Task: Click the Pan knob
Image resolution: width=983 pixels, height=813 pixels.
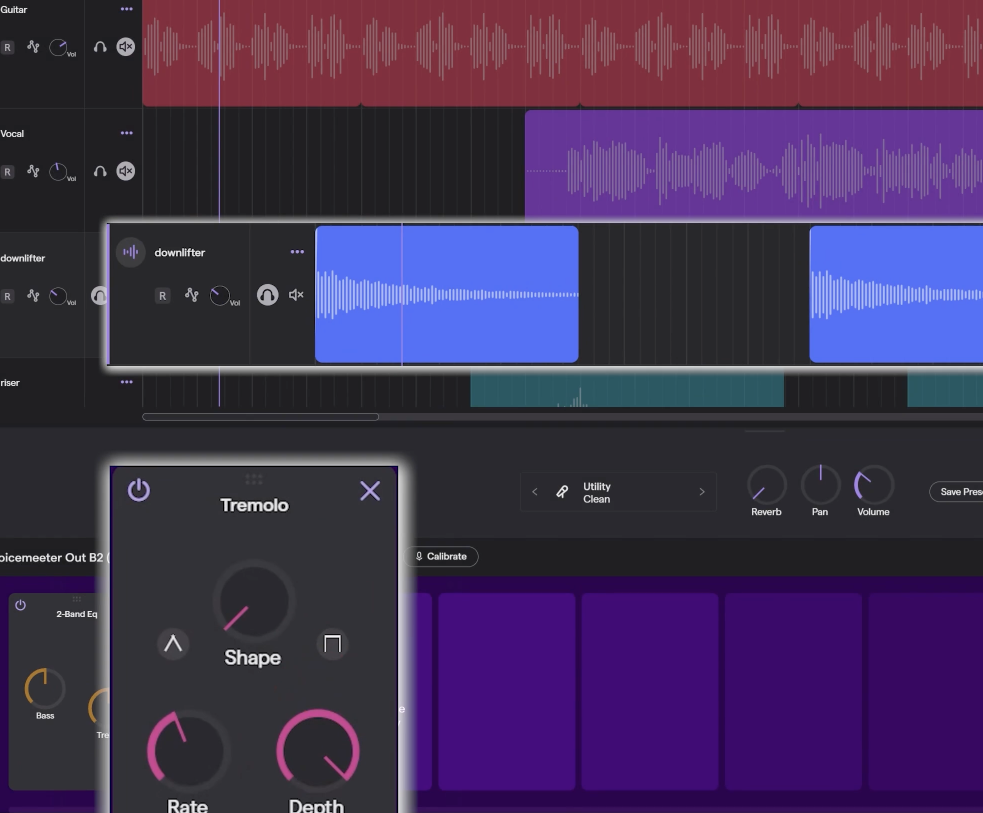Action: 820,485
